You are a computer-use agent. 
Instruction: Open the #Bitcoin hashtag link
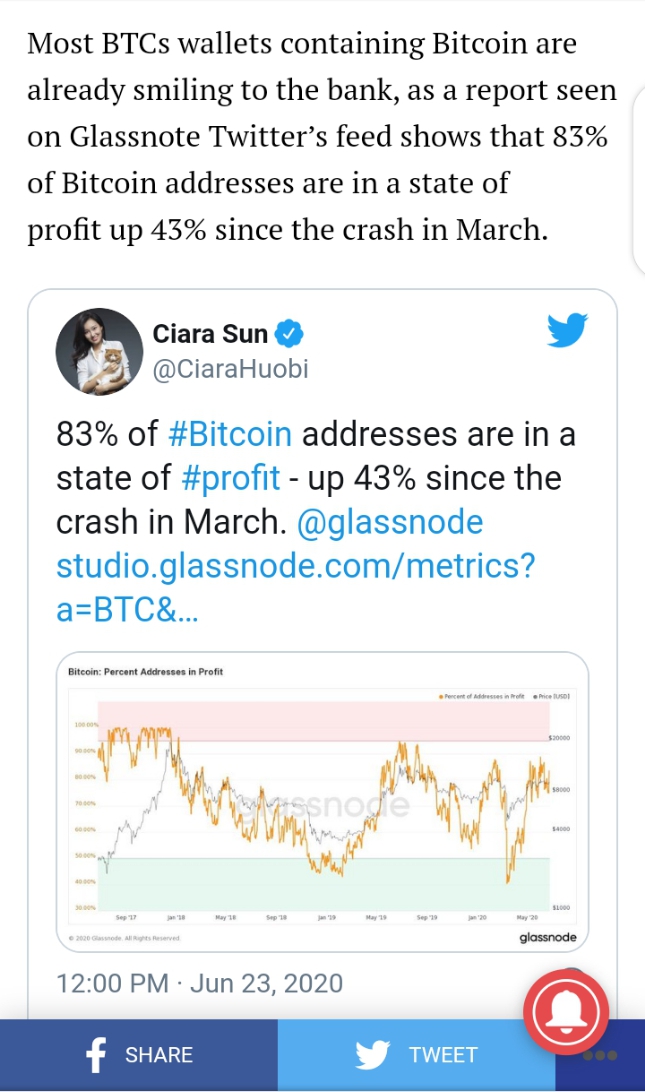point(230,435)
